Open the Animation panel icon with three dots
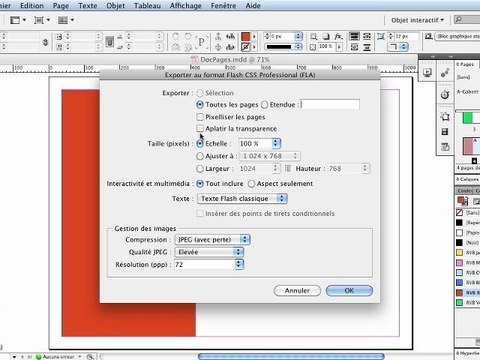This screenshot has width=480, height=360. (x=445, y=73)
